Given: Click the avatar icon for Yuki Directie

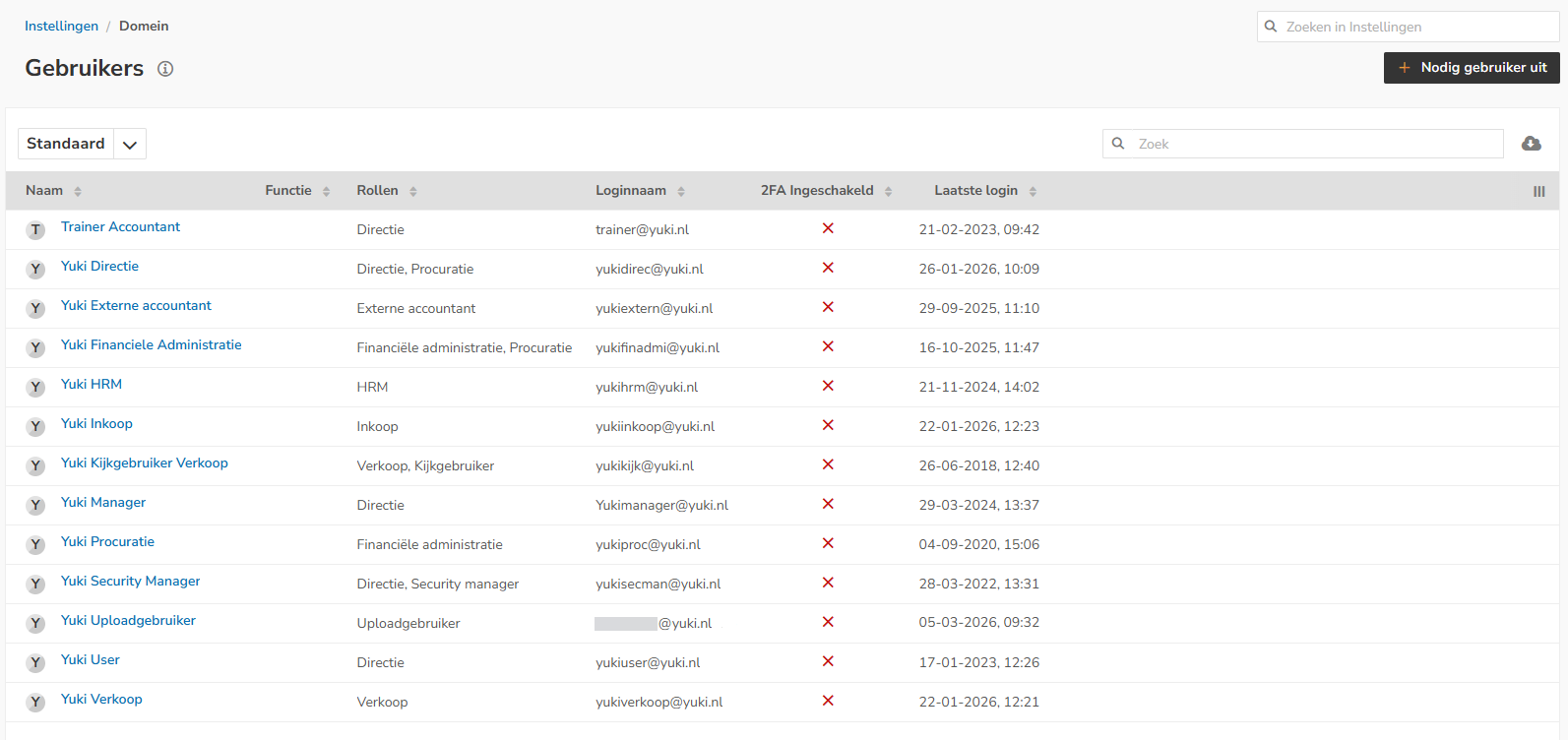Looking at the screenshot, I should (36, 269).
